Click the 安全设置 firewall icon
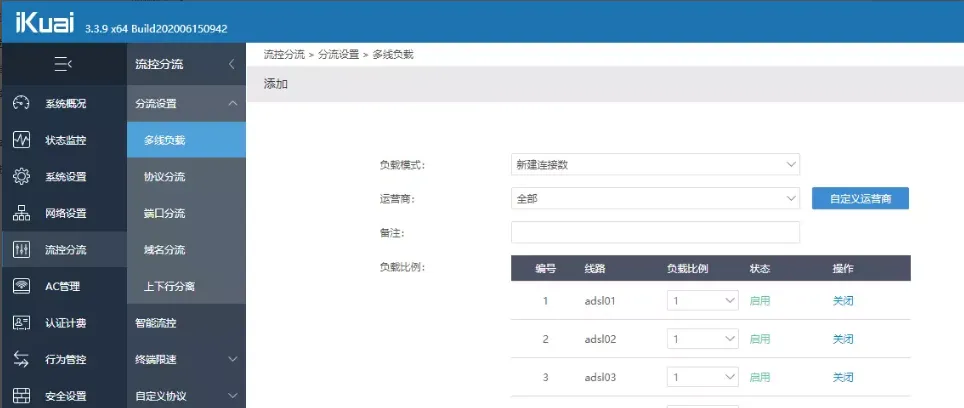Screen dimensions: 964x408 [22, 395]
